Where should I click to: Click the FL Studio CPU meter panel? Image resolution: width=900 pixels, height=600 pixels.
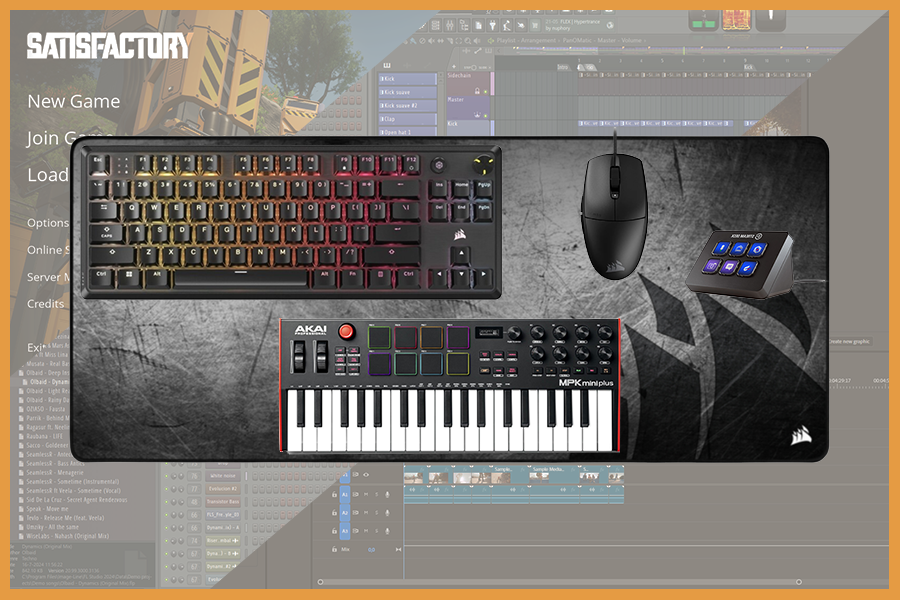704,21
